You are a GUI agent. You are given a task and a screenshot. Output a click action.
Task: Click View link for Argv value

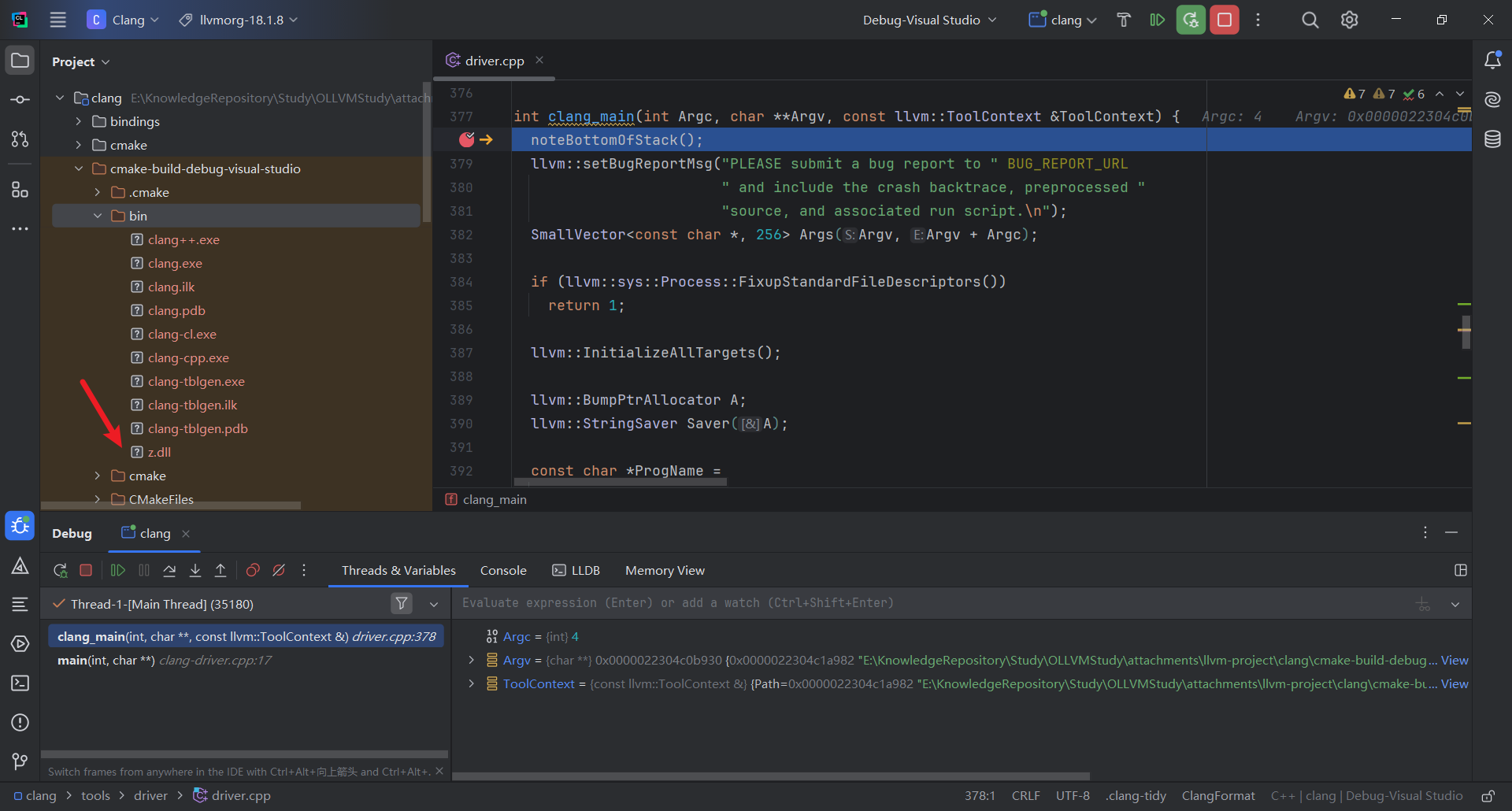pyautogui.click(x=1454, y=660)
